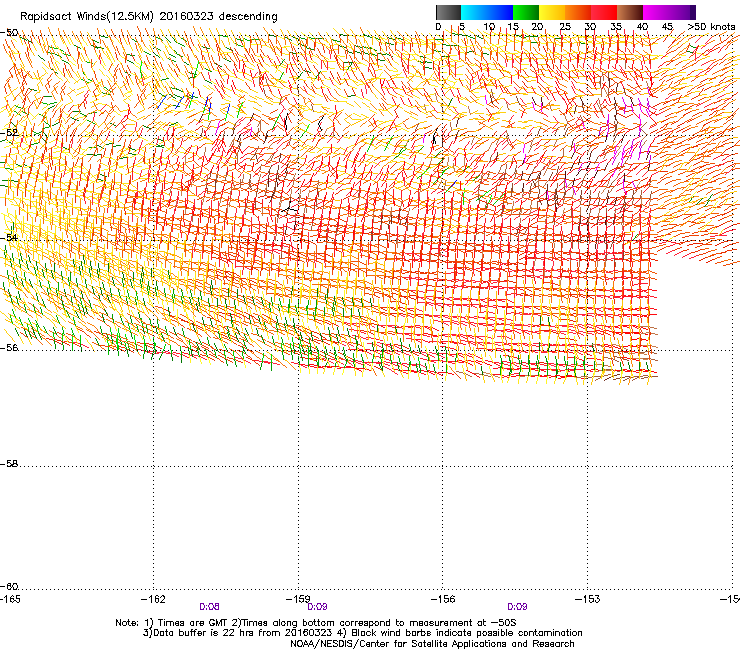Click the -159 longitude axis label
This screenshot has width=740, height=650.
point(298,599)
